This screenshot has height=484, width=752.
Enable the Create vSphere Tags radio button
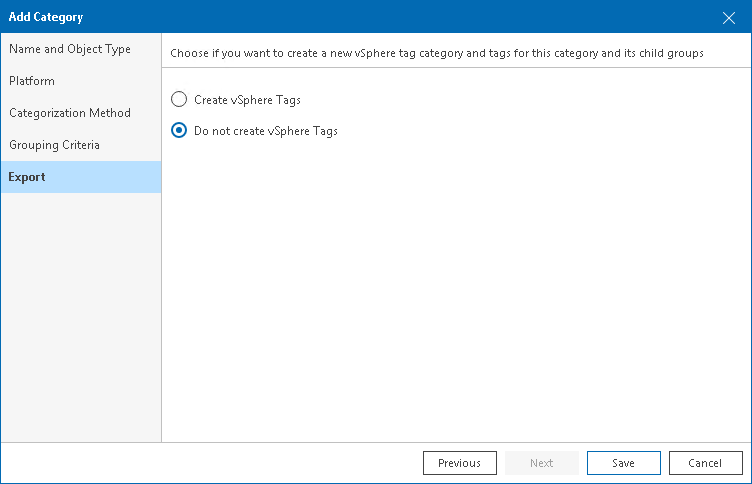(x=179, y=100)
